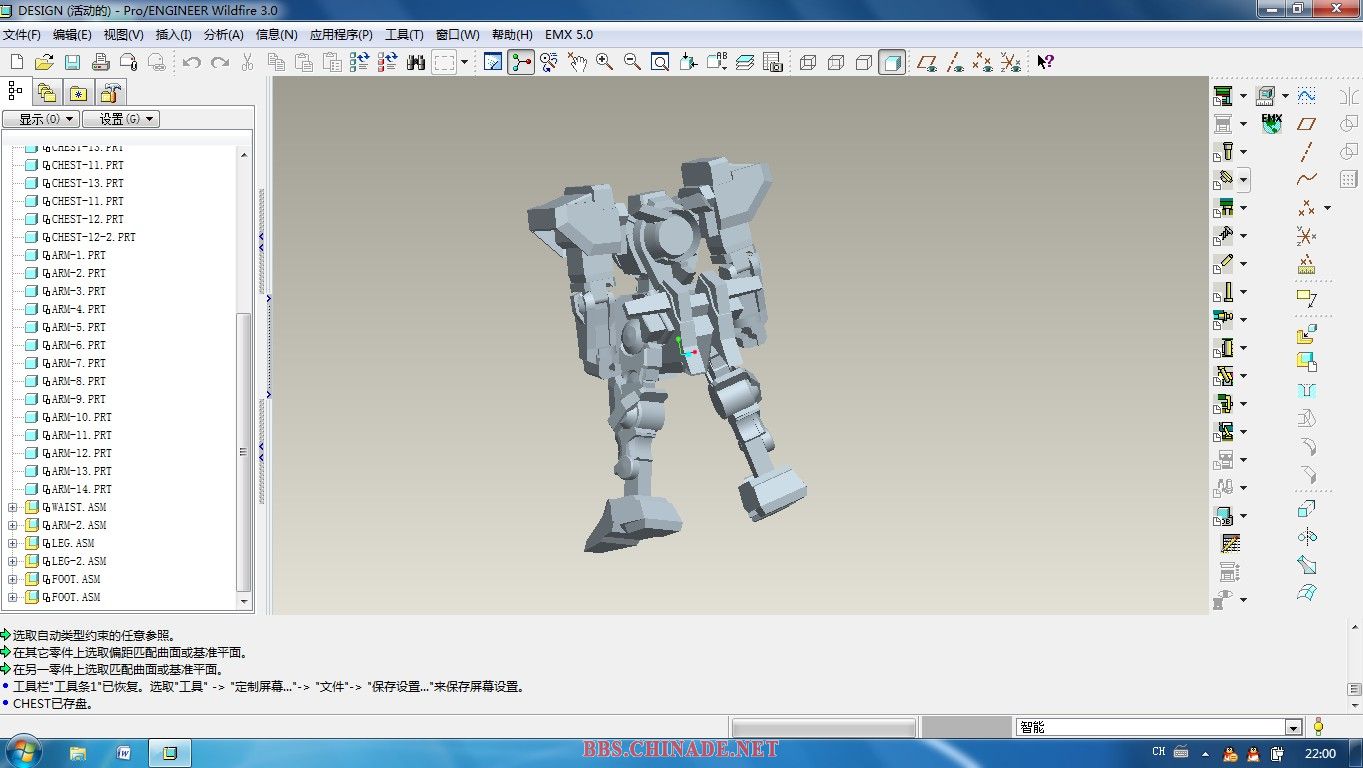The image size is (1363, 768).
Task: Toggle coordinate systems display
Action: point(1011,62)
